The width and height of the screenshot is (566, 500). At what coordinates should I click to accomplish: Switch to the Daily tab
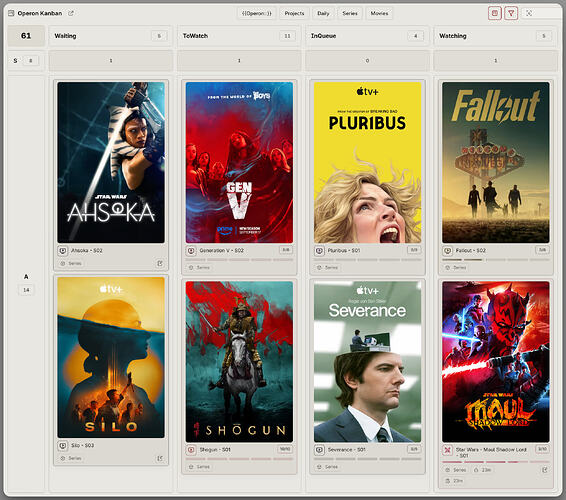click(x=323, y=13)
